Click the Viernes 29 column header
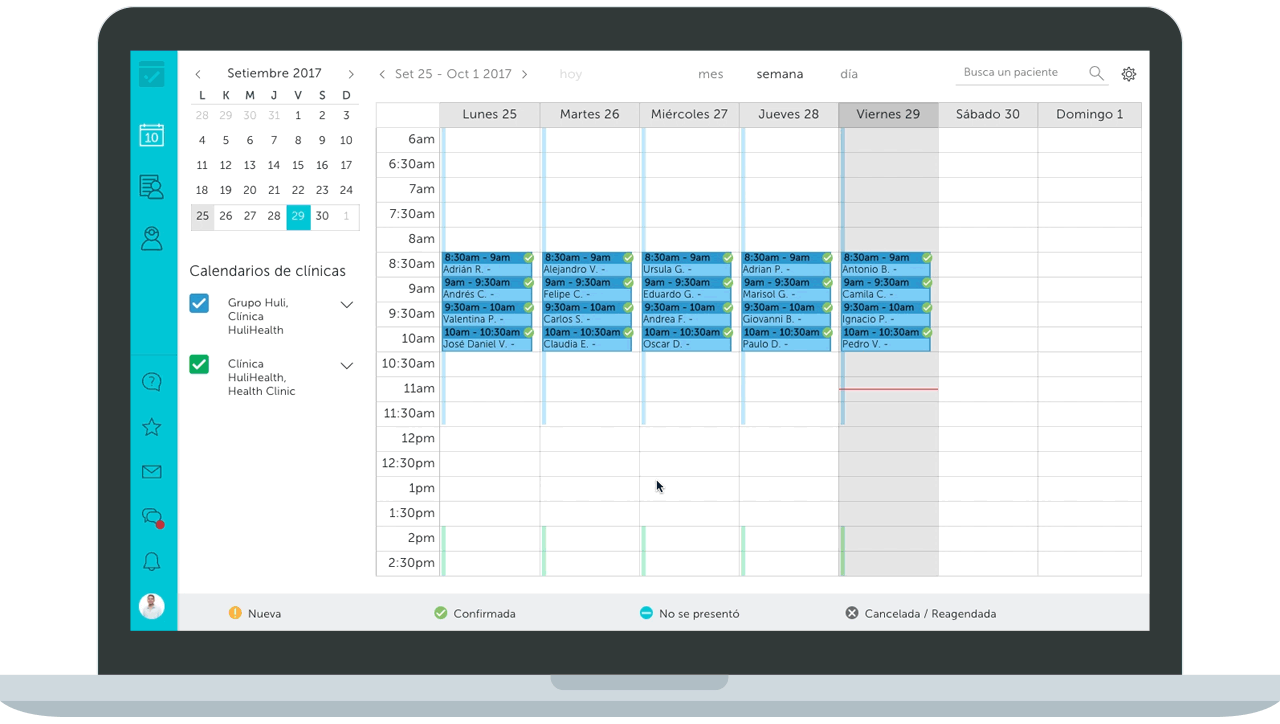 (x=888, y=114)
